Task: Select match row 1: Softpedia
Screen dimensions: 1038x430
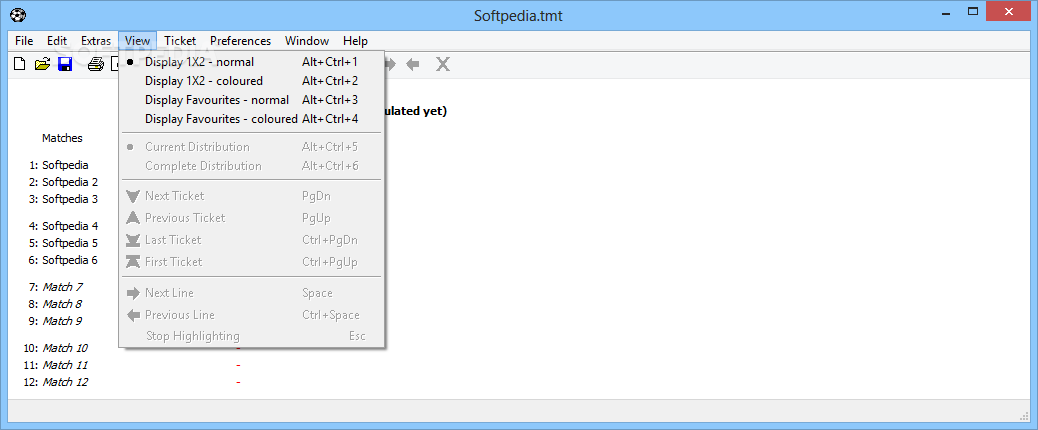Action: coord(59,165)
